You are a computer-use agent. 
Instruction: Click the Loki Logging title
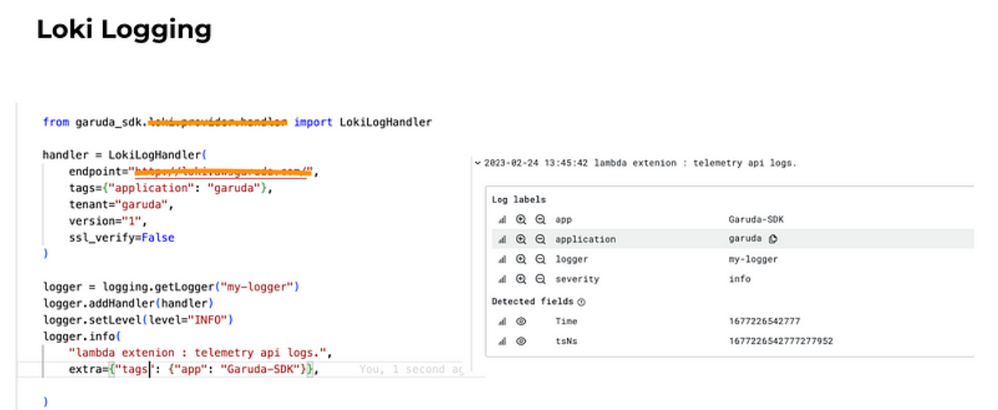click(x=124, y=29)
